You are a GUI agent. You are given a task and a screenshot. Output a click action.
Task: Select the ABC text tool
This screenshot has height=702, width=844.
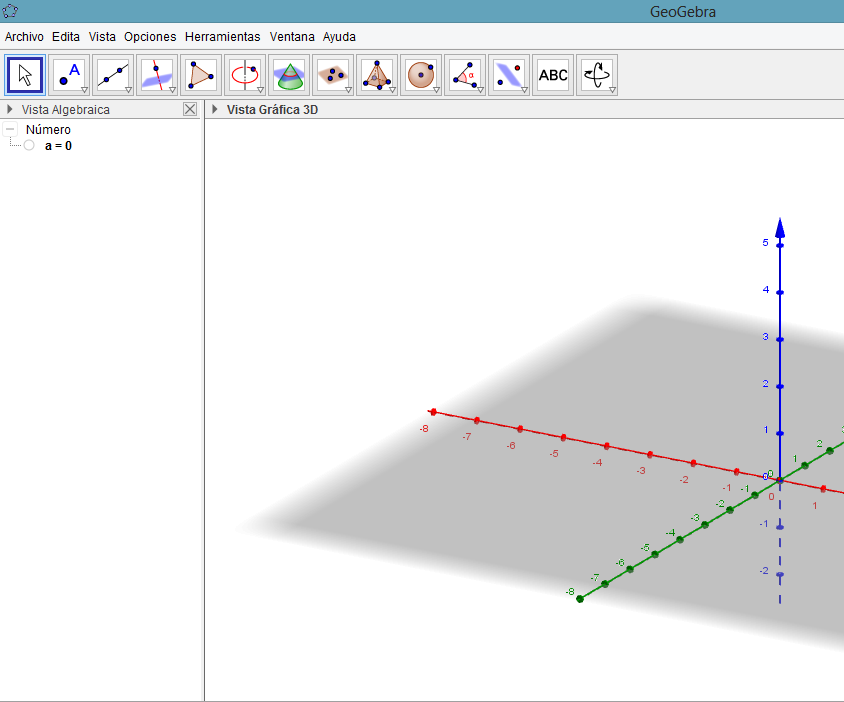click(553, 75)
